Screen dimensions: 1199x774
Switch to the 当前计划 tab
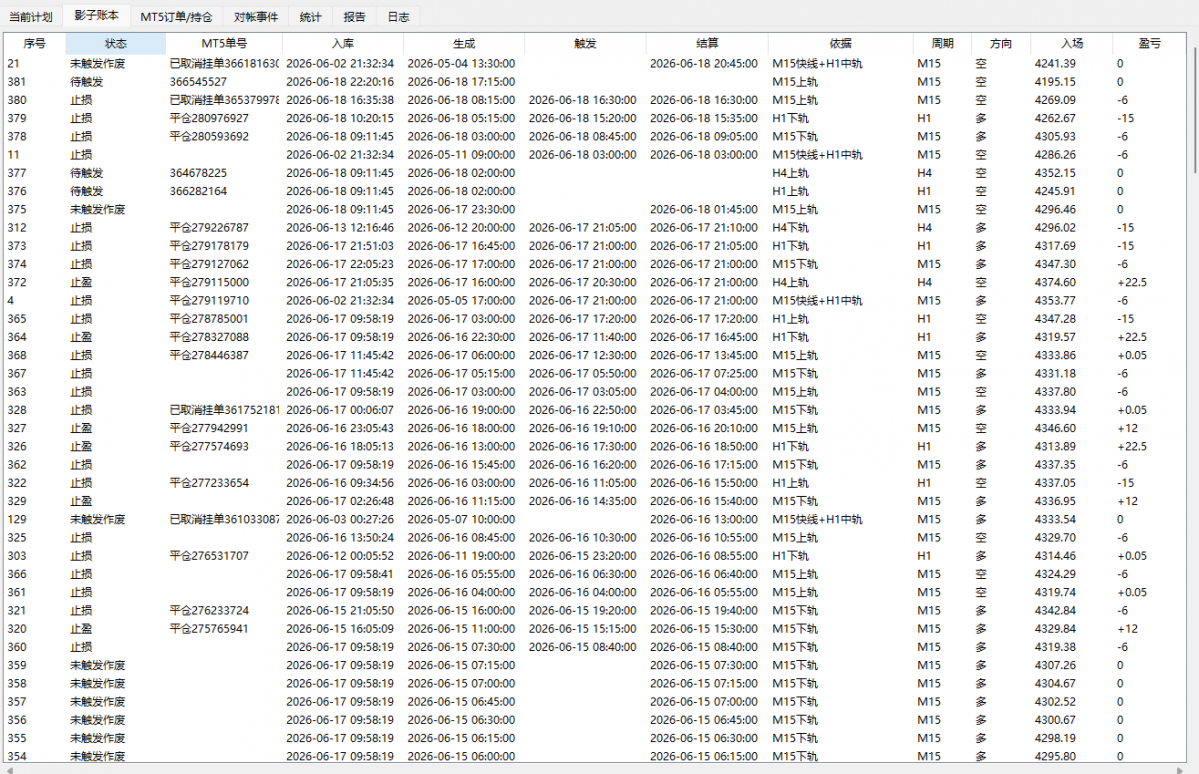[x=31, y=16]
